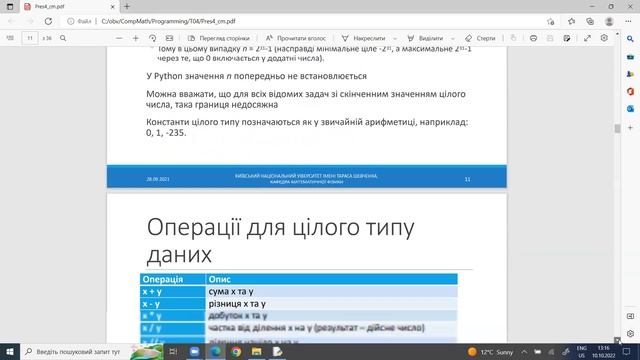Viewport: 640px width, 360px height.
Task: Open a new browser tab
Action: tap(127, 7)
